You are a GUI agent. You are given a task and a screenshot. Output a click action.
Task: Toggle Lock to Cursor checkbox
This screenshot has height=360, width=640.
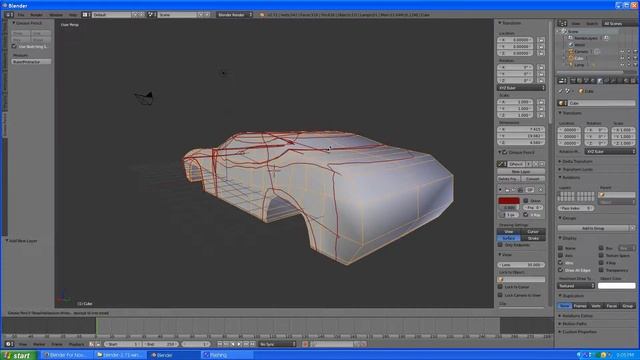[500, 287]
